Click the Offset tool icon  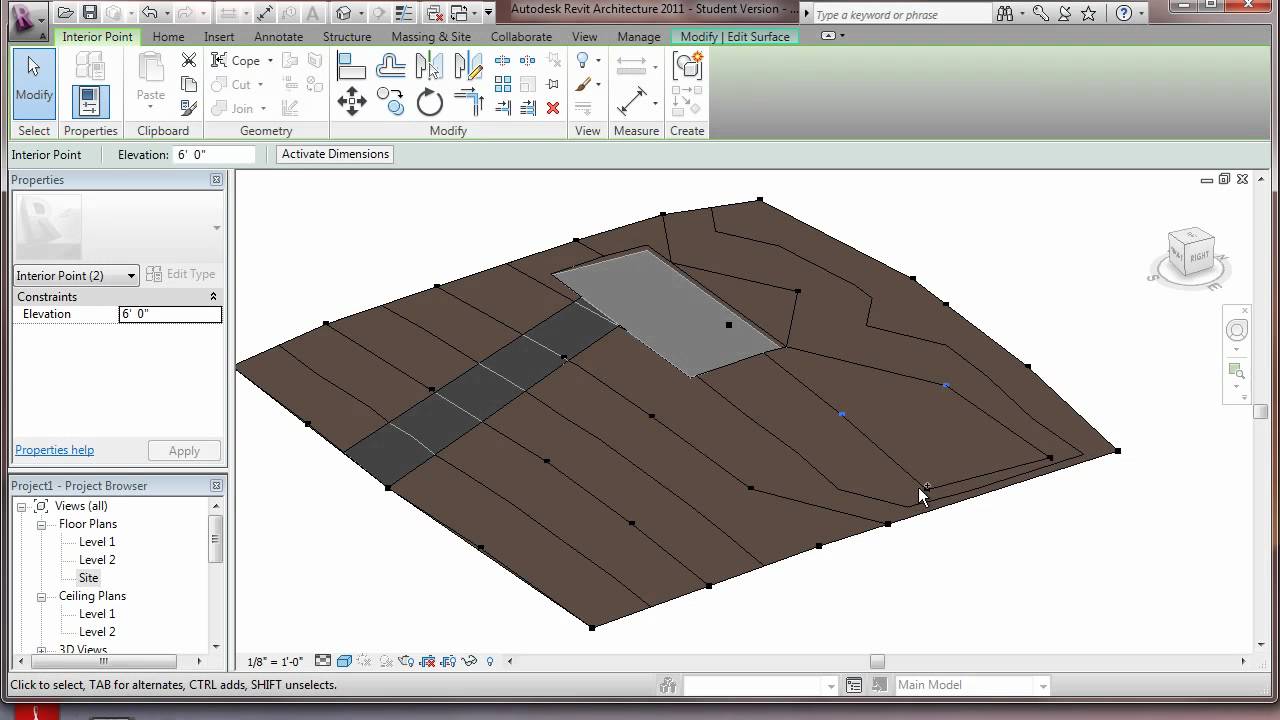[391, 66]
